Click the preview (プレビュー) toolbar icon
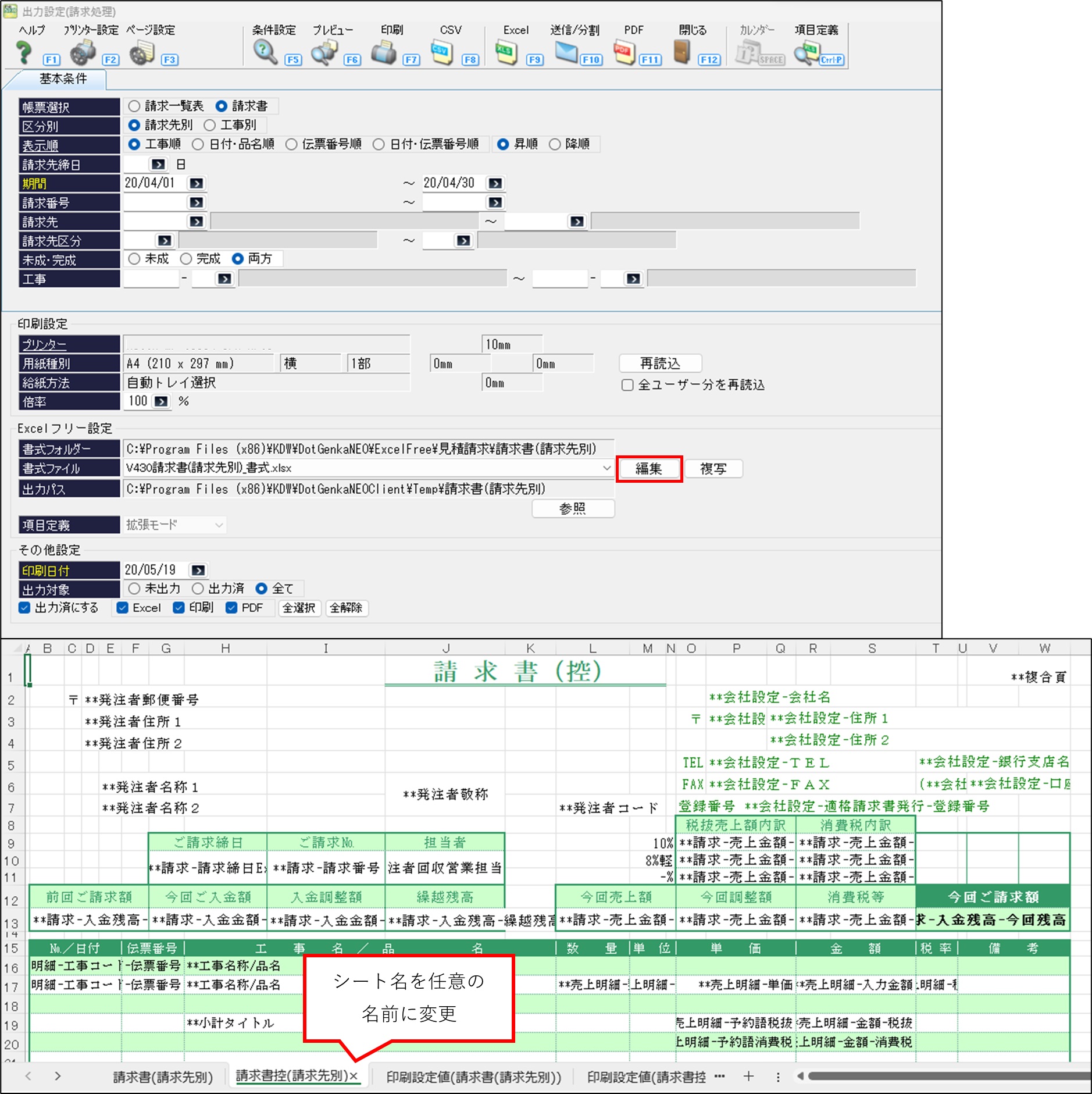1092x1094 pixels. pos(324,54)
